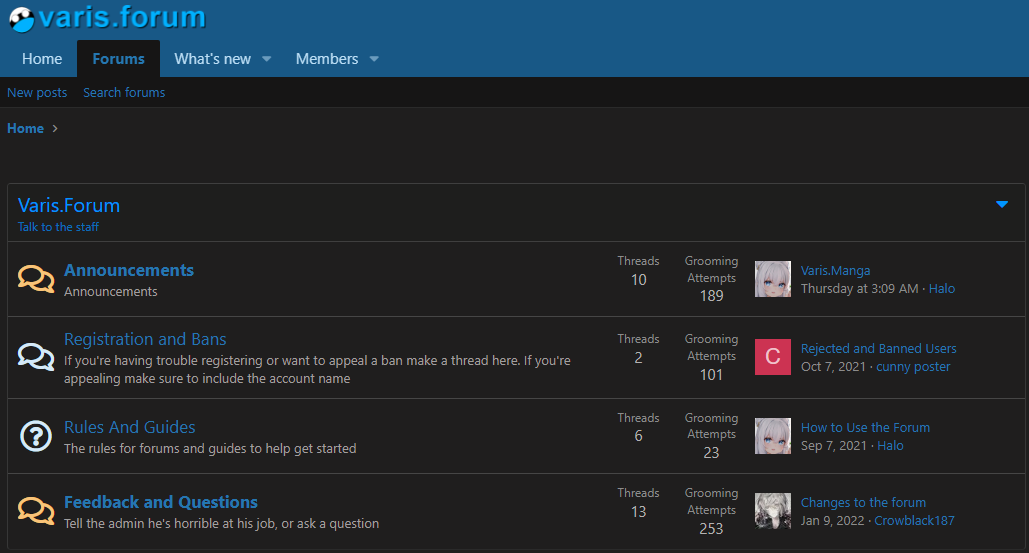
Task: Open the avatar beside How to Use the Forum
Action: click(x=772, y=436)
